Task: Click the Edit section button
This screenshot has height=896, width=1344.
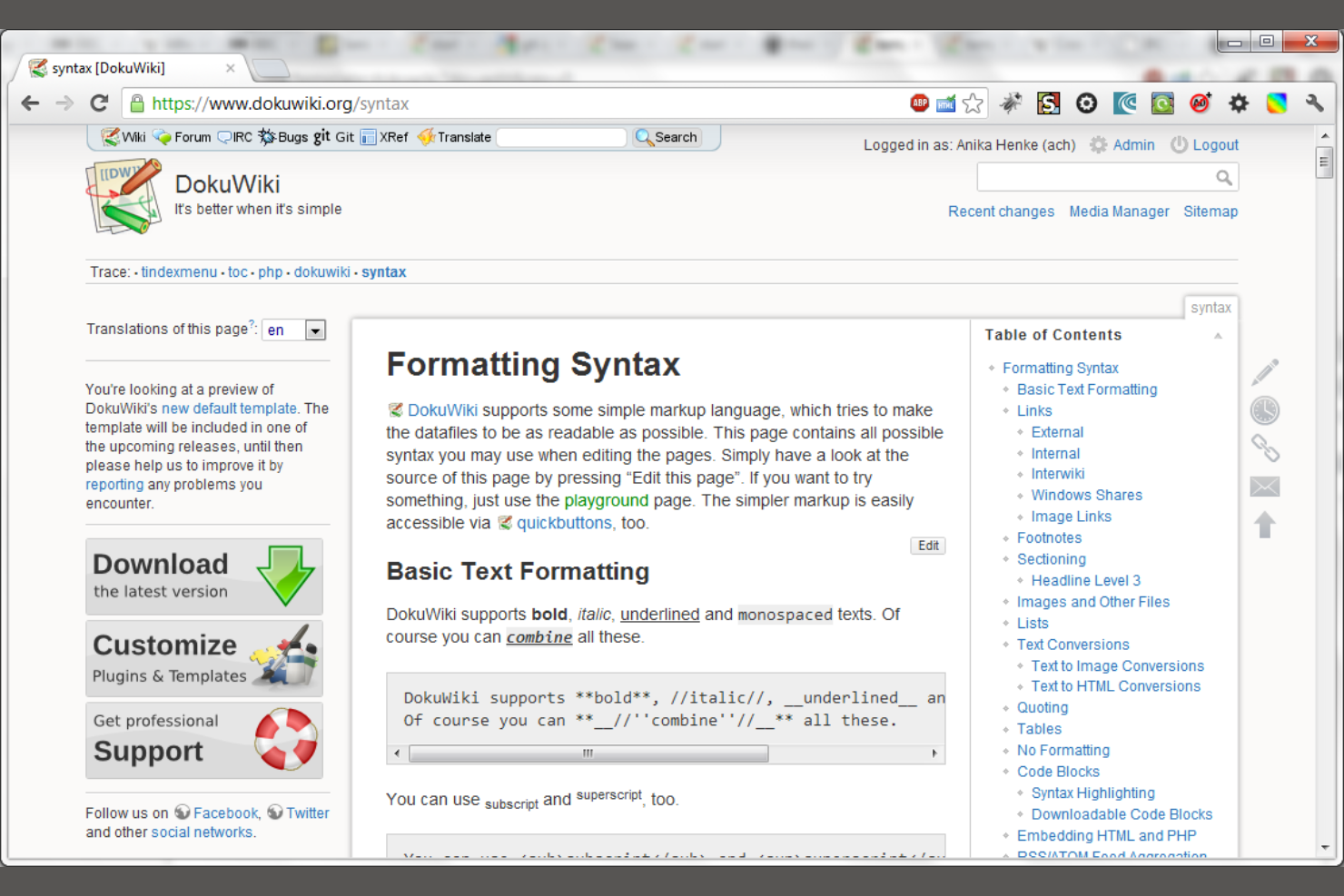Action: pyautogui.click(x=927, y=545)
